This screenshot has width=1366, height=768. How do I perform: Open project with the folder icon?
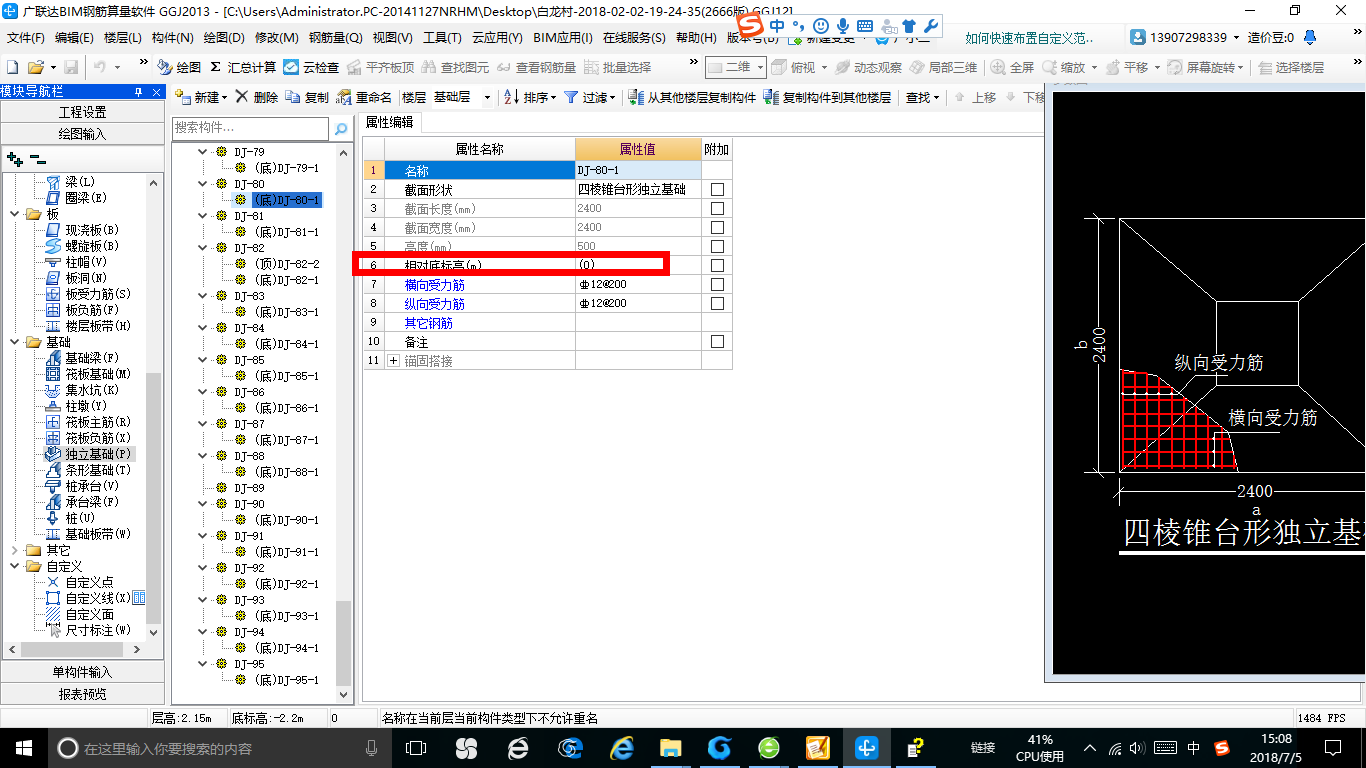coord(35,67)
